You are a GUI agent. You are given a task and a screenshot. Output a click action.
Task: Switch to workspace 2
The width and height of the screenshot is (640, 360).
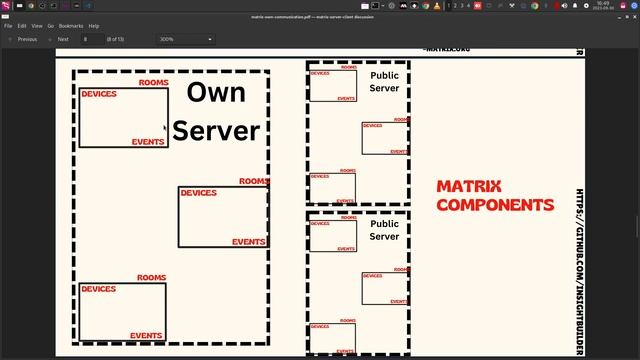click(x=456, y=6)
